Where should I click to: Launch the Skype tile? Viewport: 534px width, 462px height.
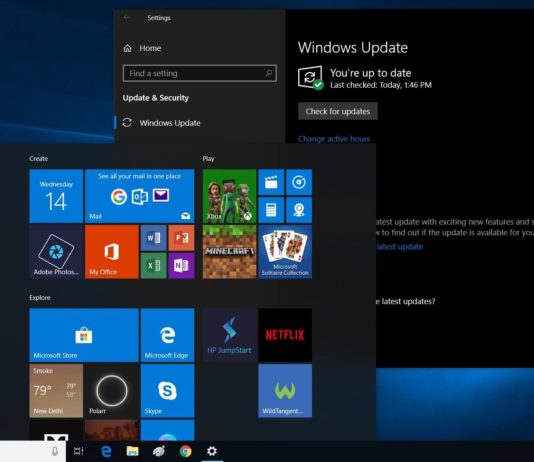(x=168, y=391)
